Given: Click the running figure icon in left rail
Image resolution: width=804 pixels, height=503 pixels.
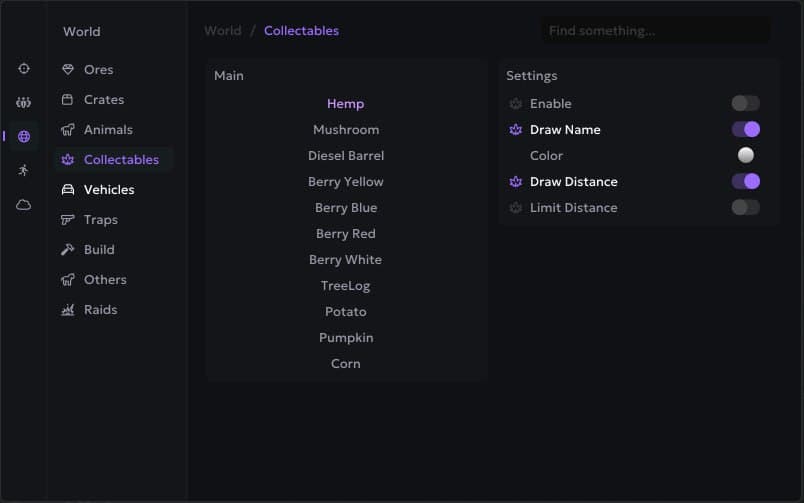Looking at the screenshot, I should [x=24, y=170].
